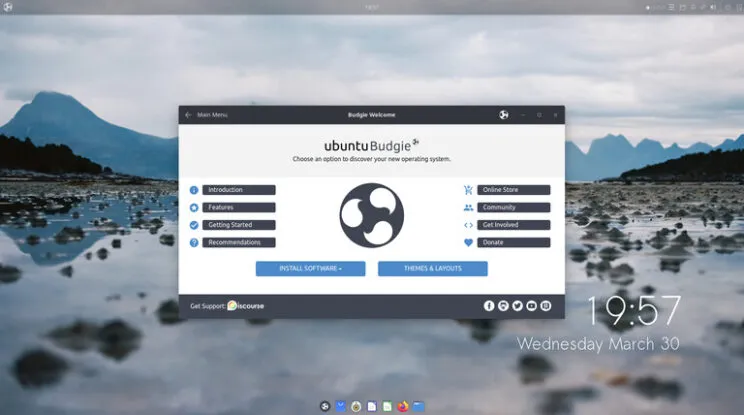Maximize the Budgie Welcome window
The image size is (744, 415).
click(x=539, y=115)
